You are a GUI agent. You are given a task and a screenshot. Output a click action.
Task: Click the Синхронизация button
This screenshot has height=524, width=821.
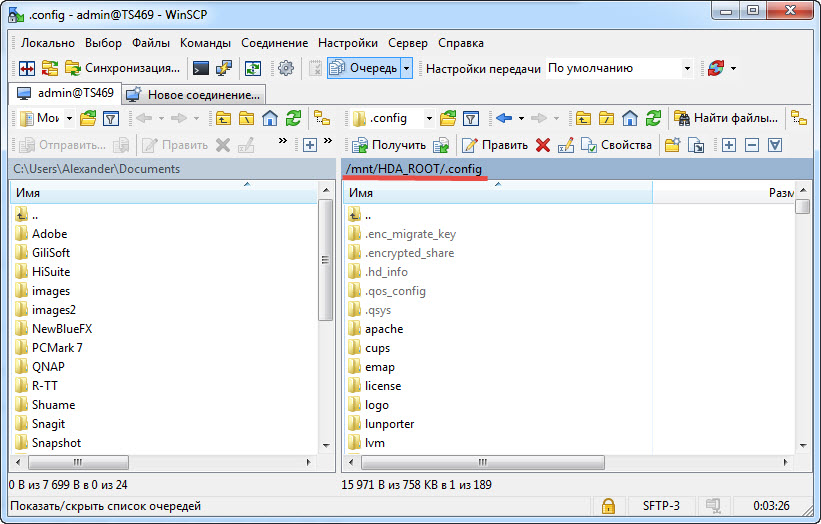(x=123, y=68)
